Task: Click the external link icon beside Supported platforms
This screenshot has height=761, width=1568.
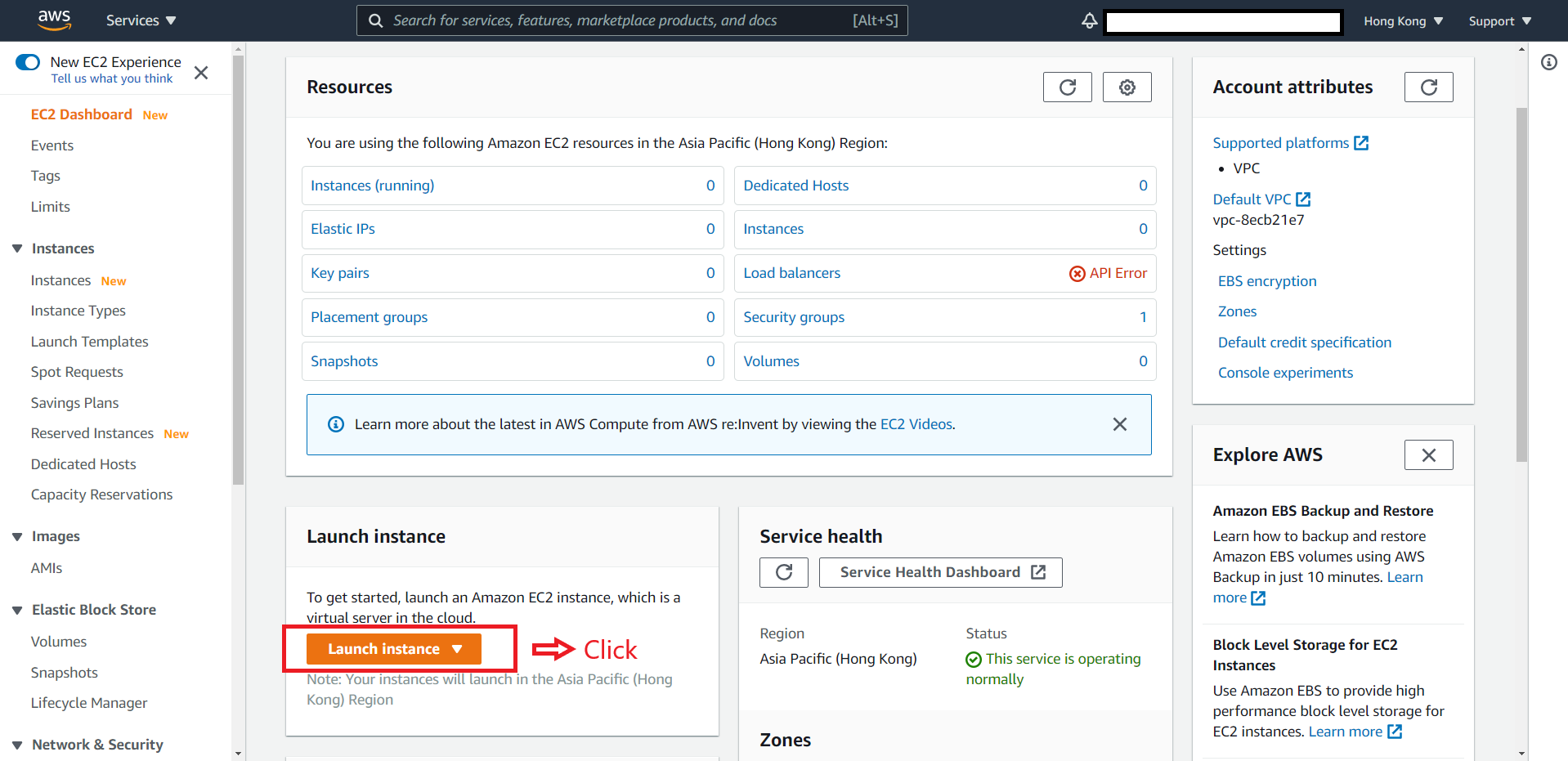Action: (1361, 143)
